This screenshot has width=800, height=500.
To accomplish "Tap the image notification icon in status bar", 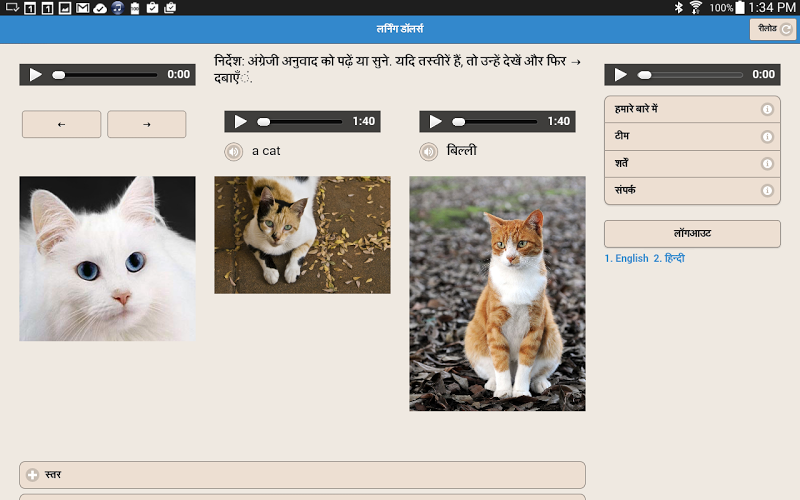I will coord(65,8).
